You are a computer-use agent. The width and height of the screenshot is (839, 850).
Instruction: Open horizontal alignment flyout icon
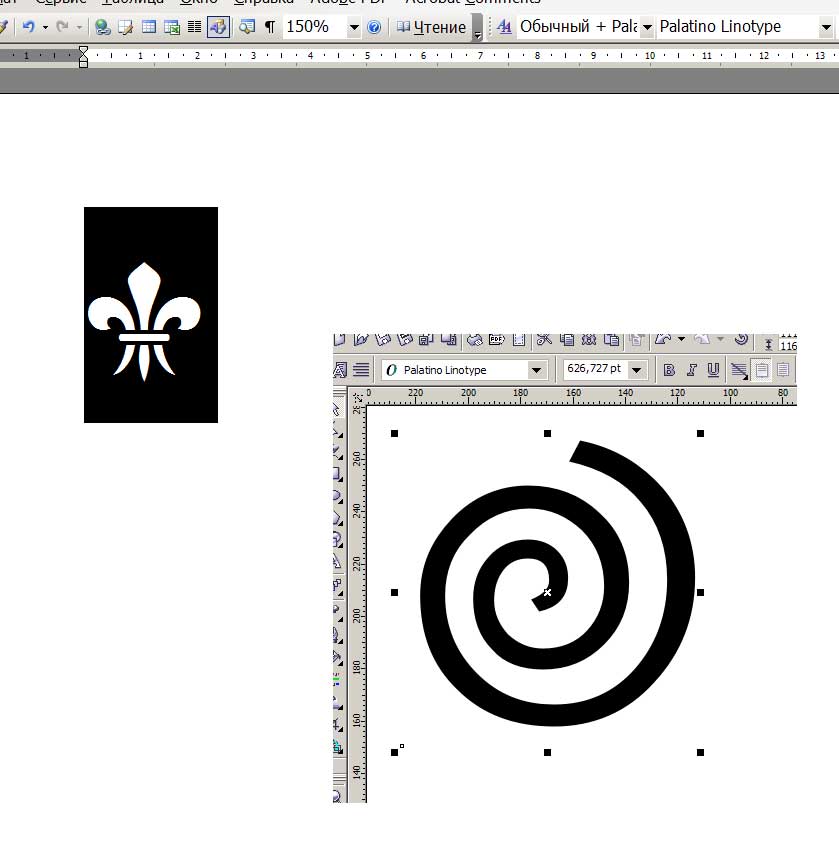point(739,370)
